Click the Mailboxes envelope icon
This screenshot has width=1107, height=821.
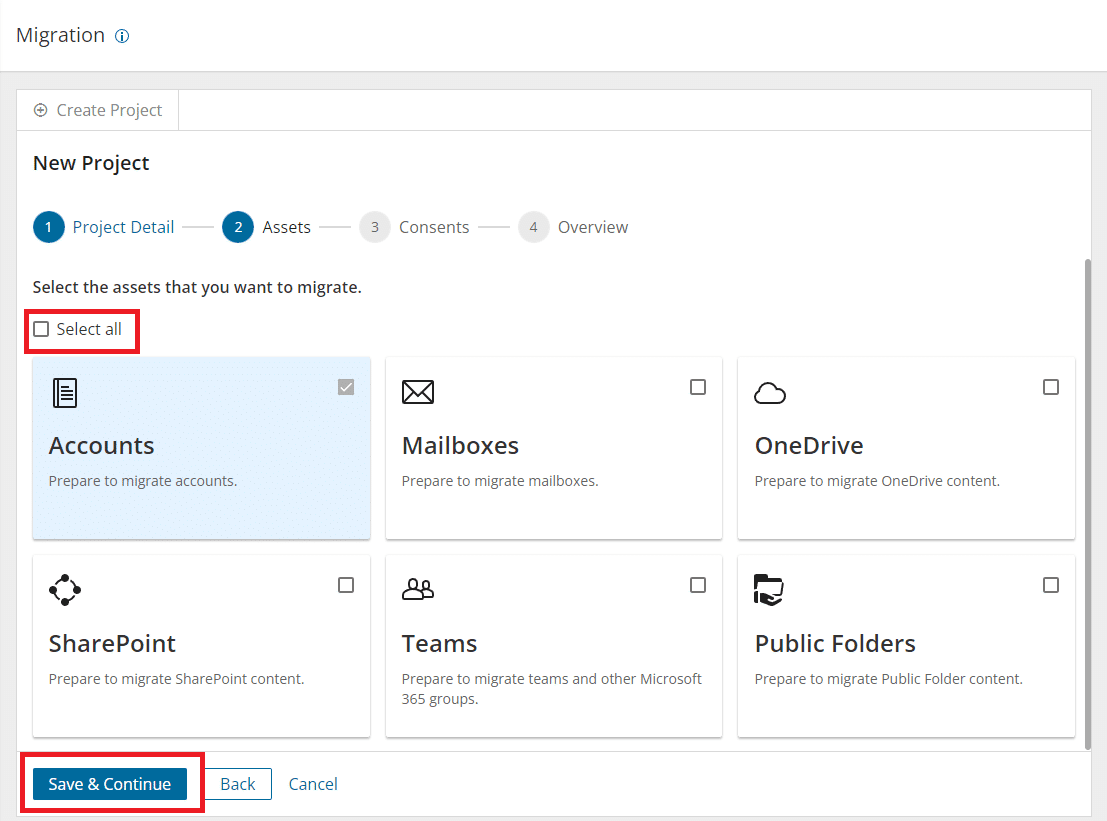tap(418, 392)
